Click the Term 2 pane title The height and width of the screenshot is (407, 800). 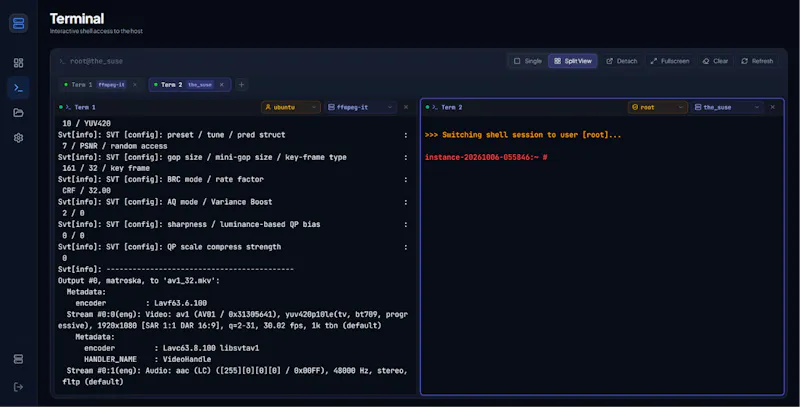(x=452, y=107)
